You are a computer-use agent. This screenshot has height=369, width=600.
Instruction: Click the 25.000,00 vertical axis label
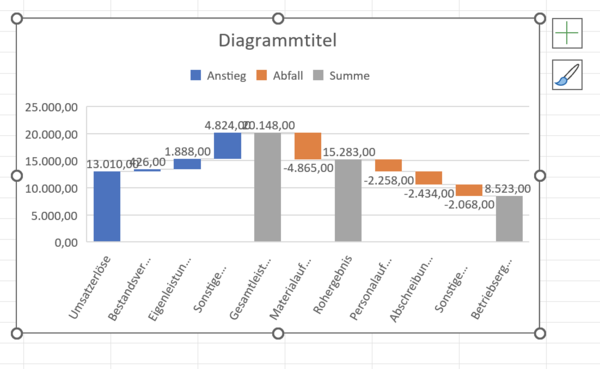tap(51, 107)
